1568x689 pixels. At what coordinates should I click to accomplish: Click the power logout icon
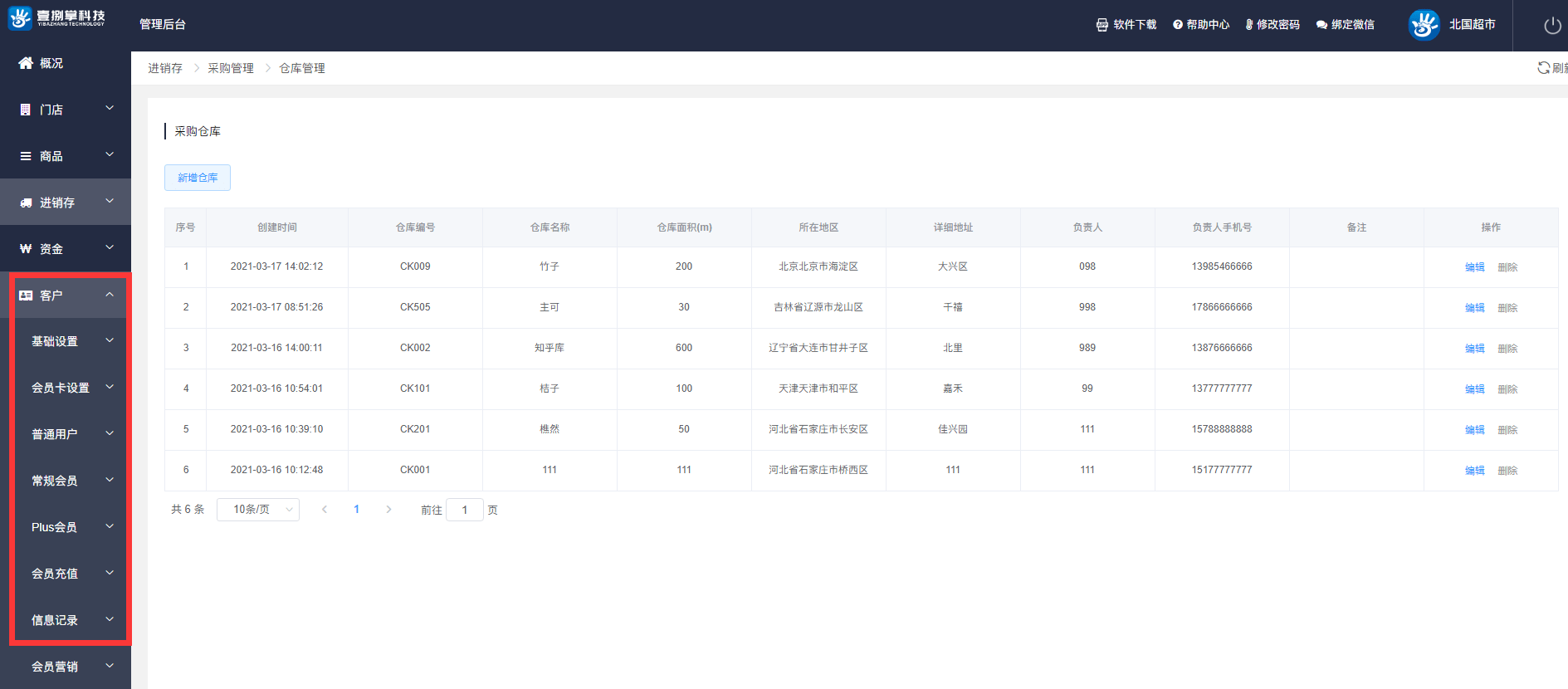1552,26
